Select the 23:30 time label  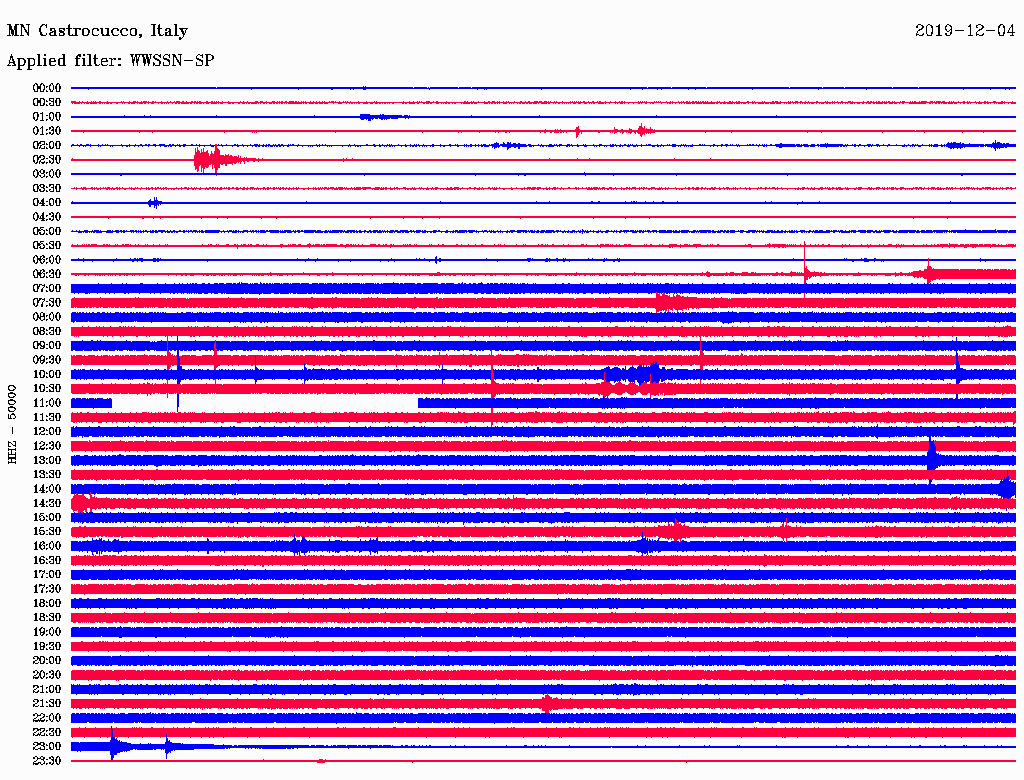[x=47, y=761]
